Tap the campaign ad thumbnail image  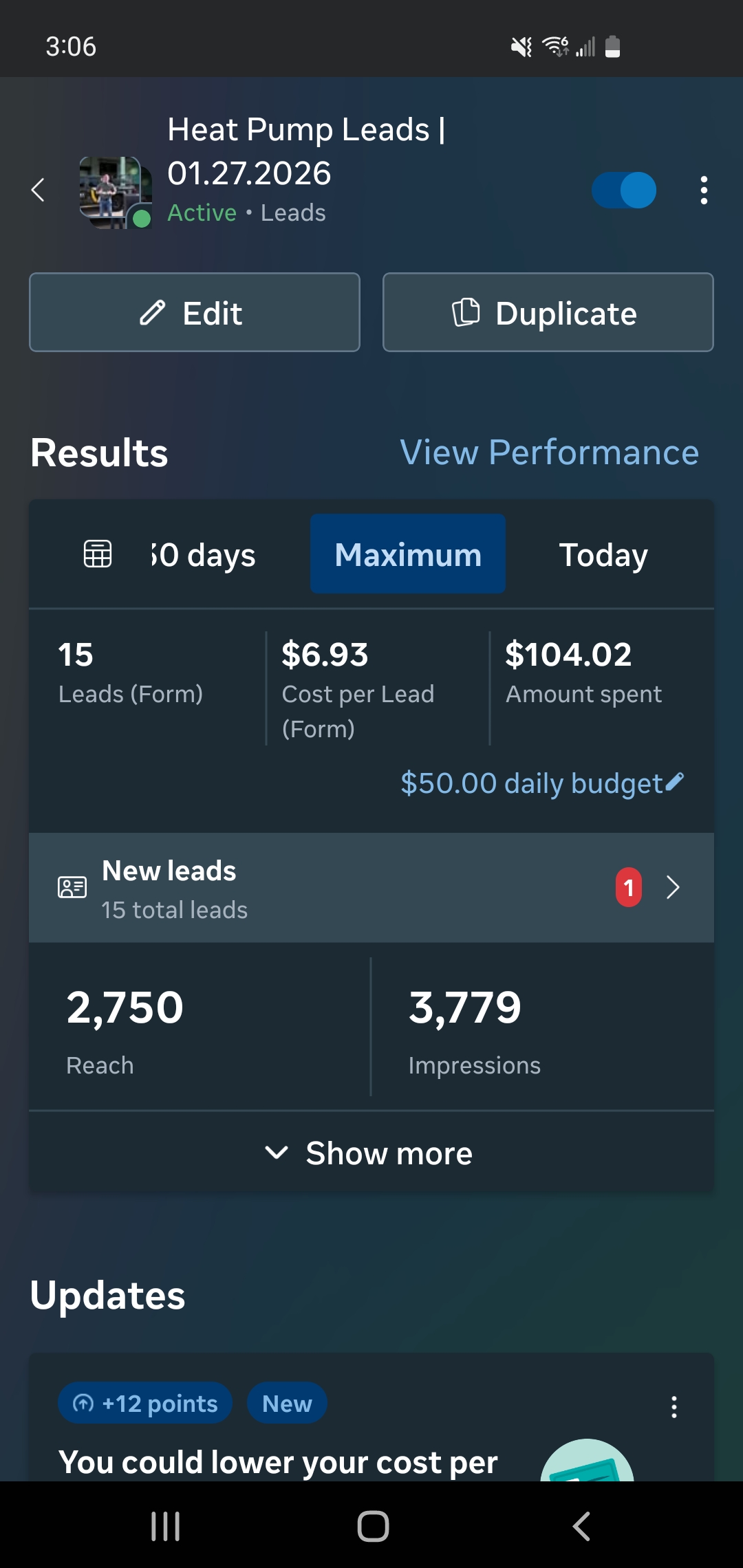click(x=114, y=192)
